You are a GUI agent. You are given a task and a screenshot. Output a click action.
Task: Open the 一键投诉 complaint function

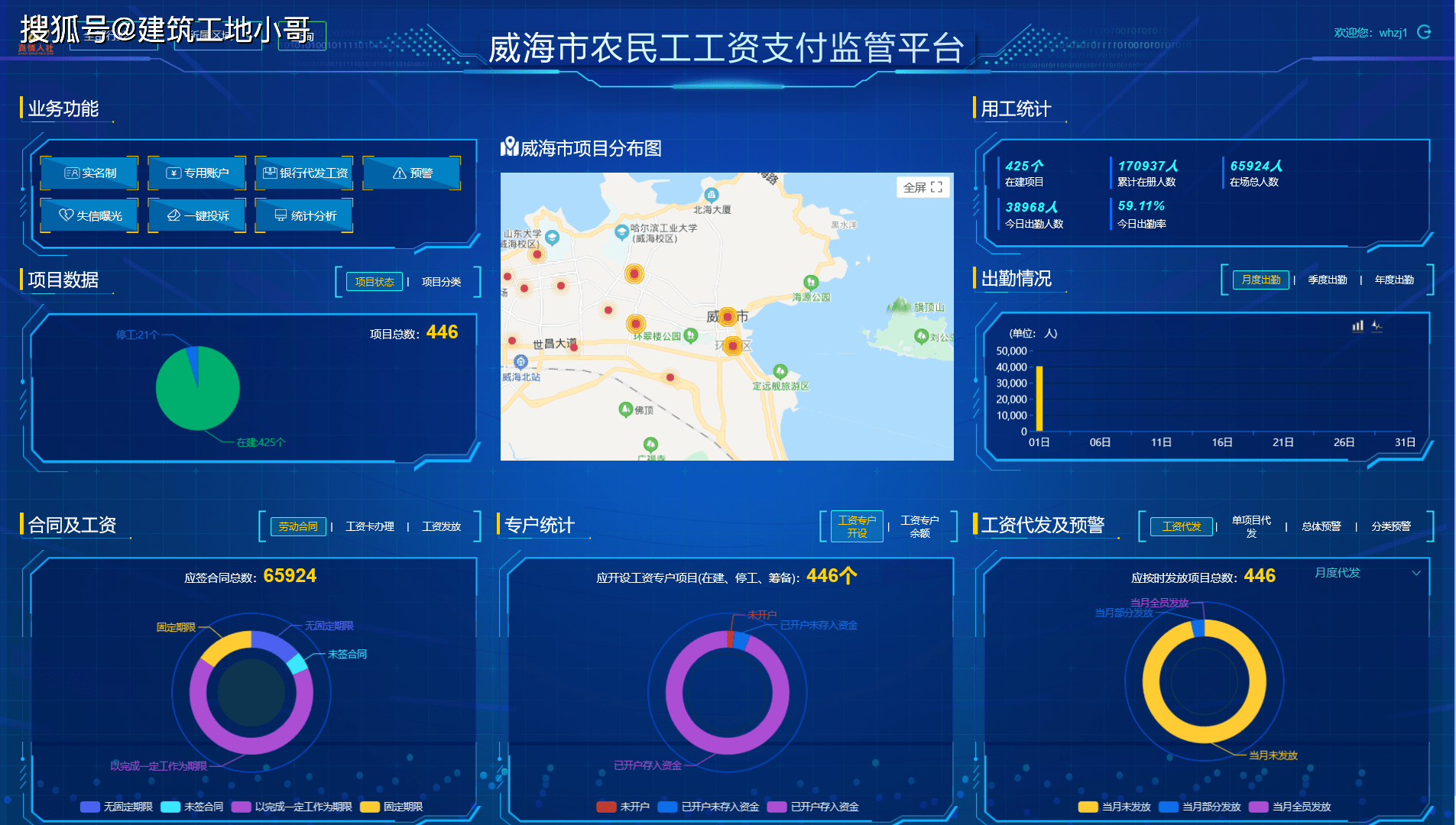[197, 216]
